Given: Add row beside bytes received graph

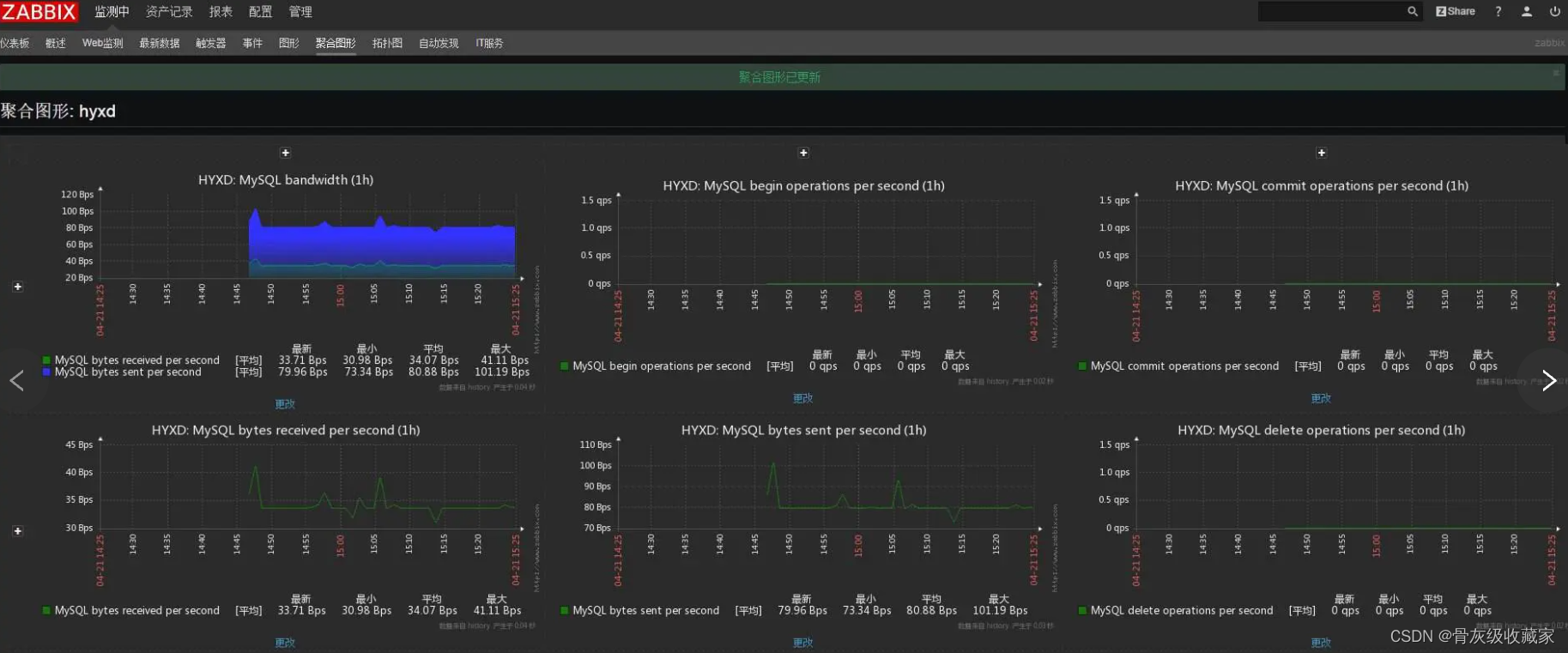Looking at the screenshot, I should (x=18, y=531).
